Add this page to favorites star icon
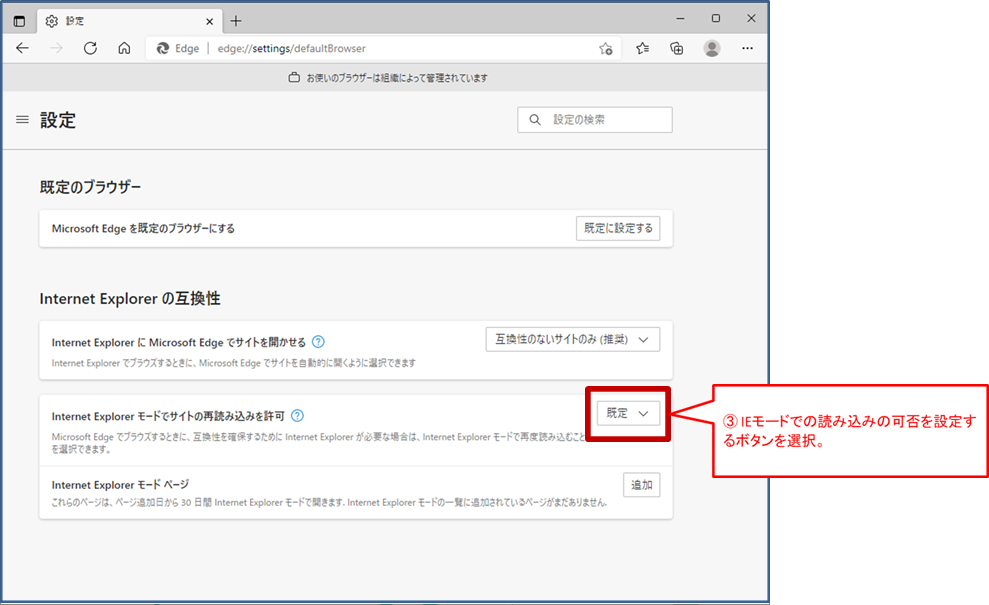 pos(606,49)
